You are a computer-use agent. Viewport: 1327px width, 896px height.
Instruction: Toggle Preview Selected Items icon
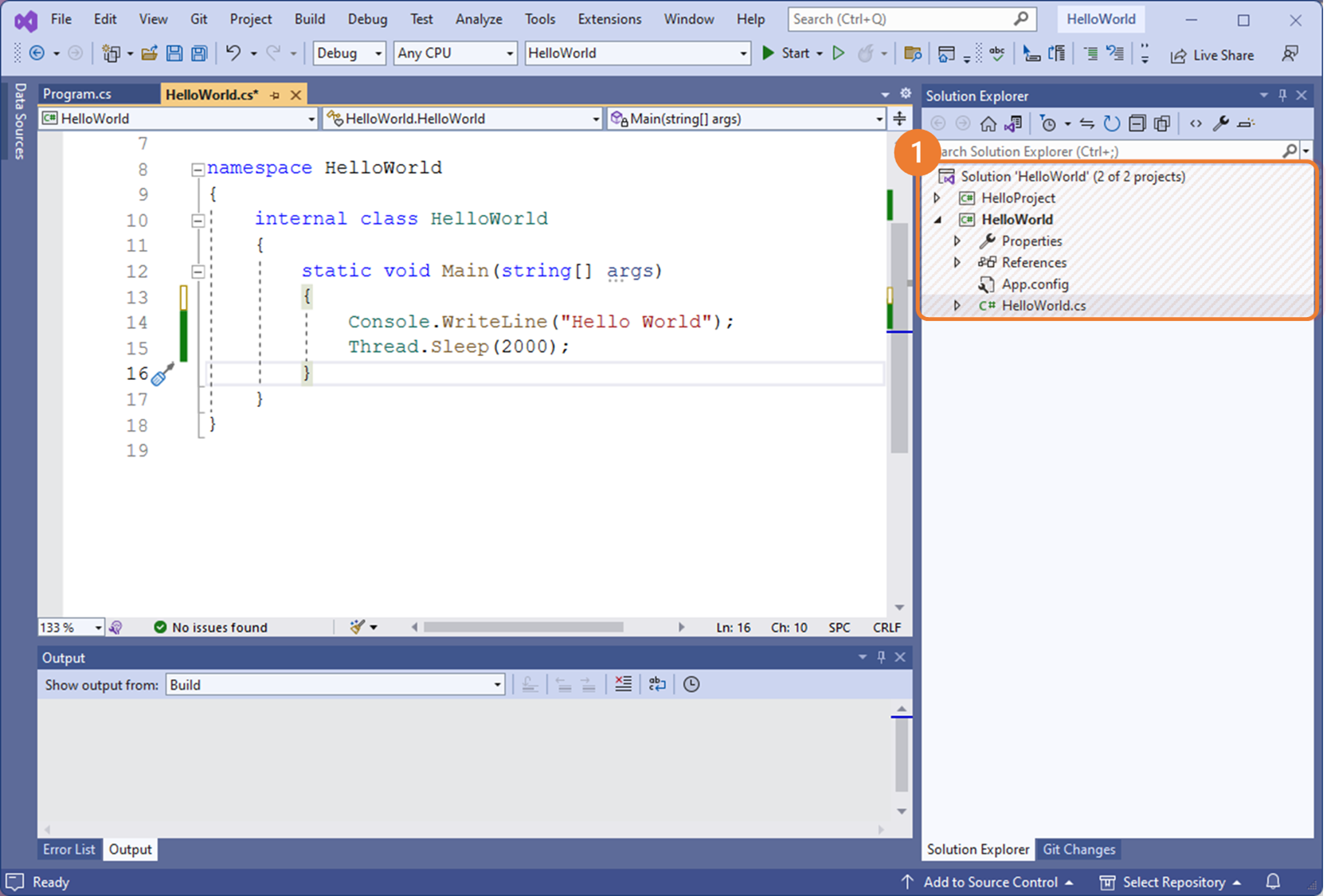[1247, 123]
